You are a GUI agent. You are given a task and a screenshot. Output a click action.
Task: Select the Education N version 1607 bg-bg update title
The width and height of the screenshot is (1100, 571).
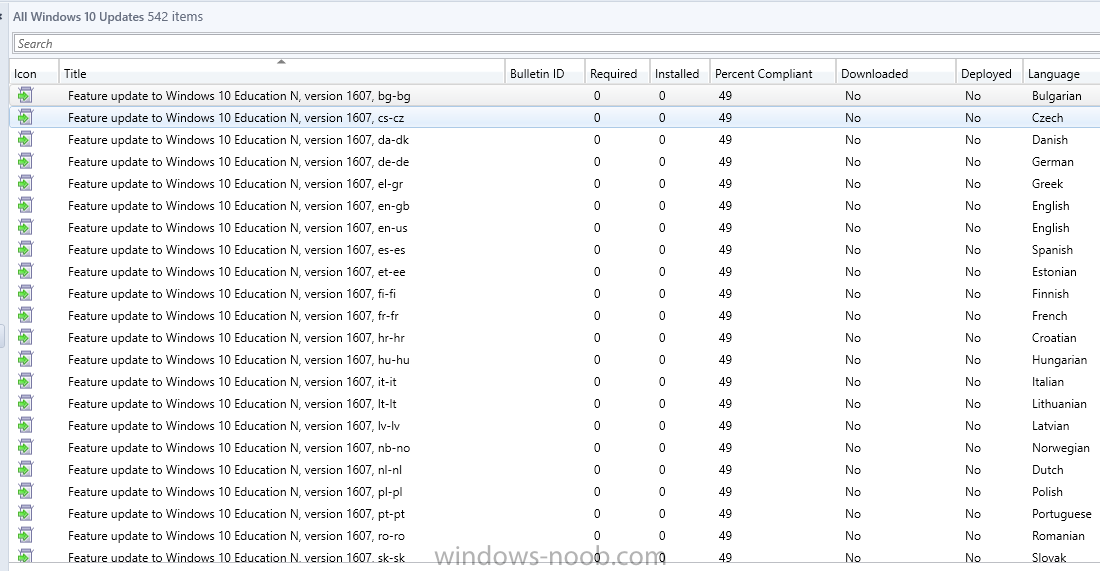pyautogui.click(x=239, y=95)
